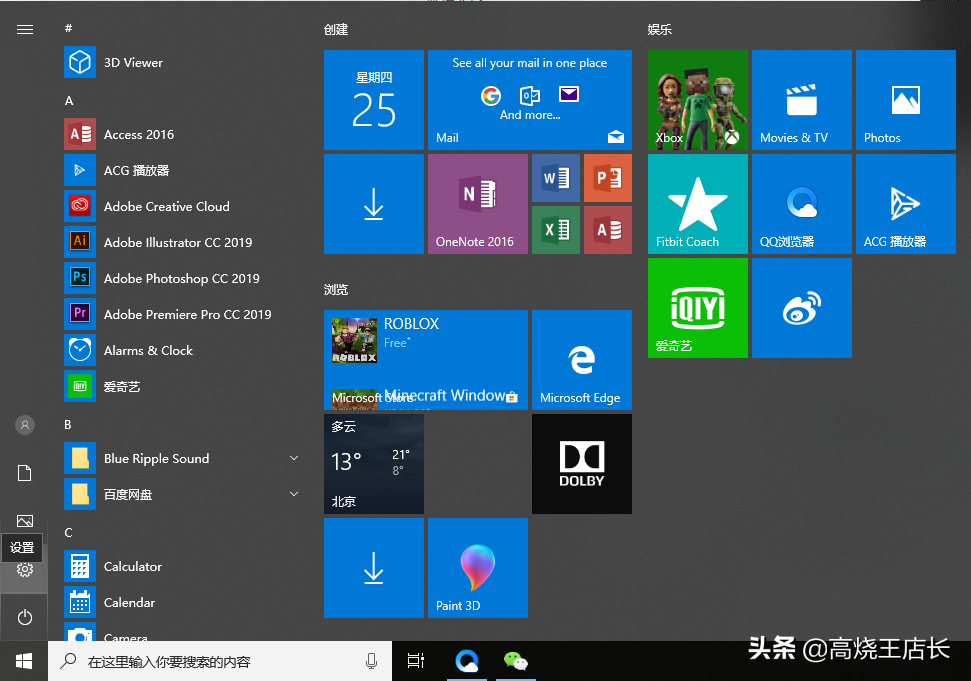Open the ACG 播放器 tile
971x681 pixels.
[x=906, y=204]
